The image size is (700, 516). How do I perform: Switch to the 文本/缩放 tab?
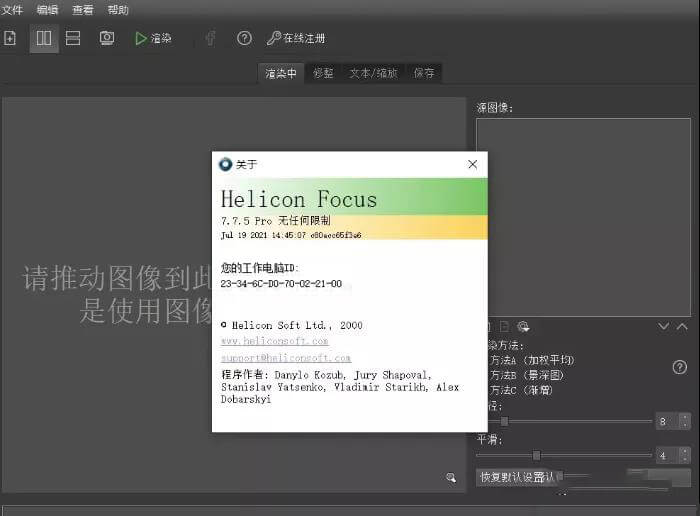(373, 73)
